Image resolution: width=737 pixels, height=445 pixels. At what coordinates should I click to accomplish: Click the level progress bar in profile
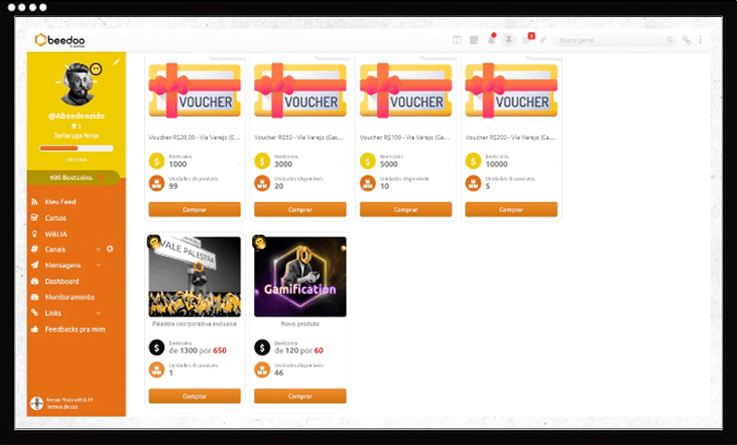pos(76,148)
